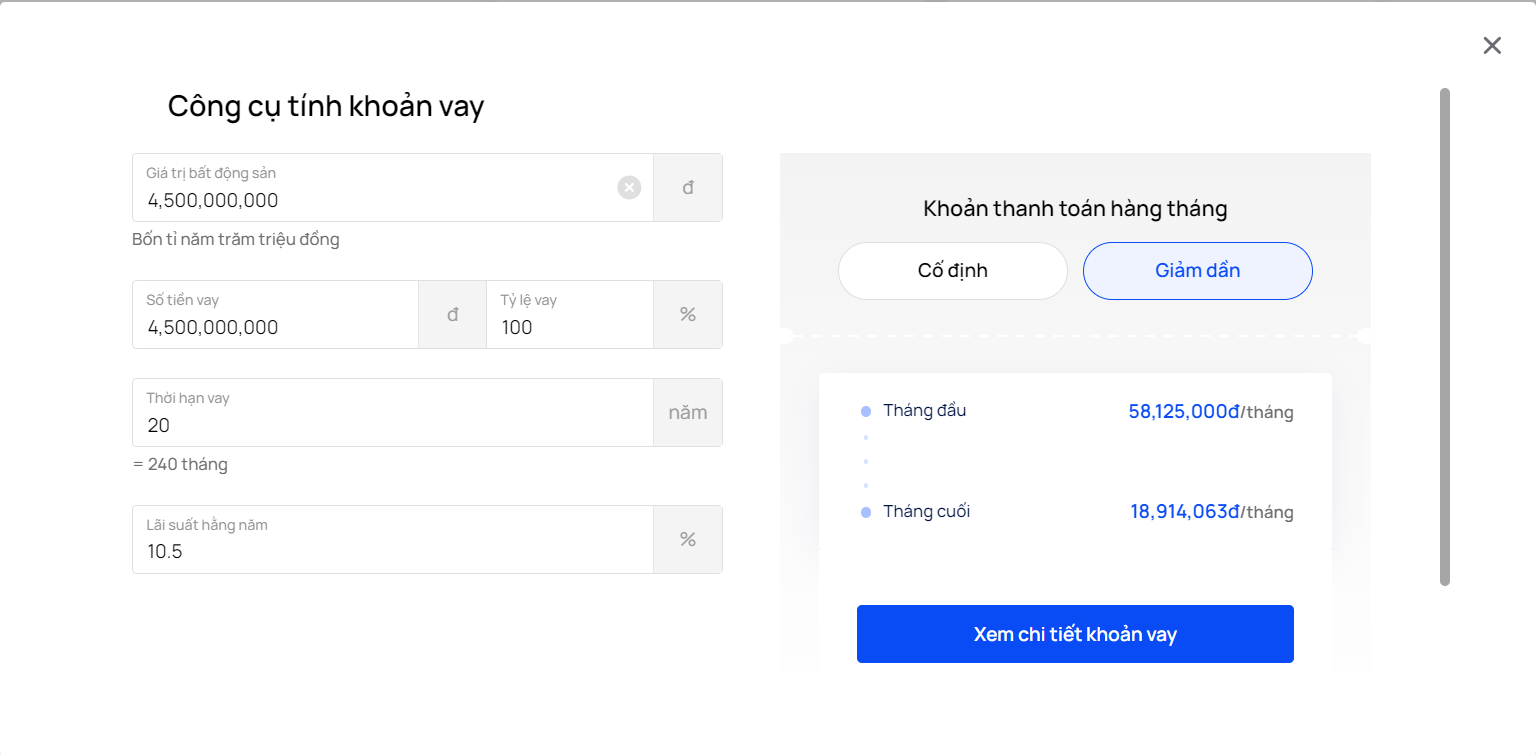Click Xem chi tiết khoản vay button
Screen dimensions: 1536x754
pos(1075,634)
